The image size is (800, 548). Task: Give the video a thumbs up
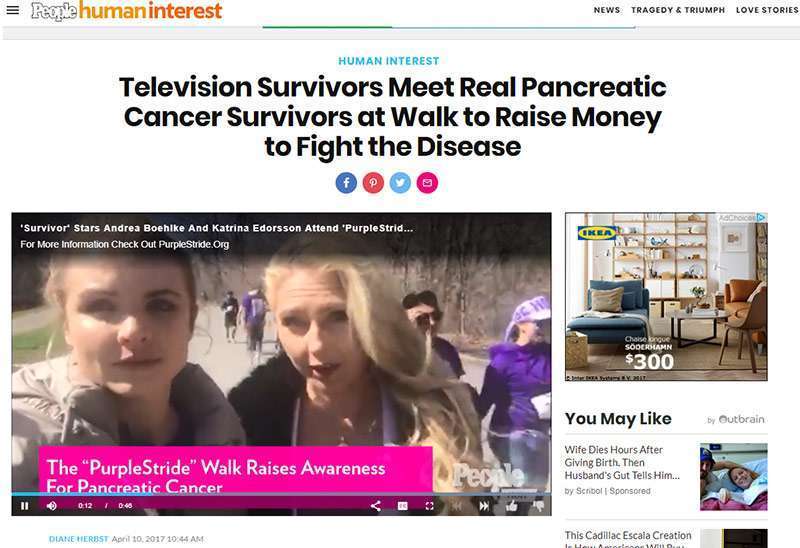(x=511, y=506)
